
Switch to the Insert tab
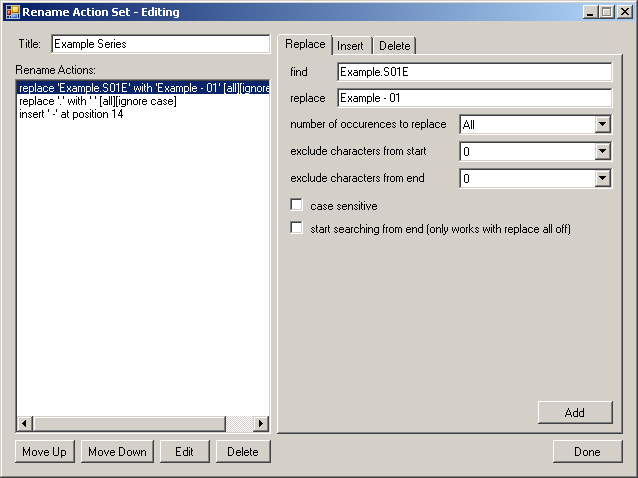tap(351, 46)
